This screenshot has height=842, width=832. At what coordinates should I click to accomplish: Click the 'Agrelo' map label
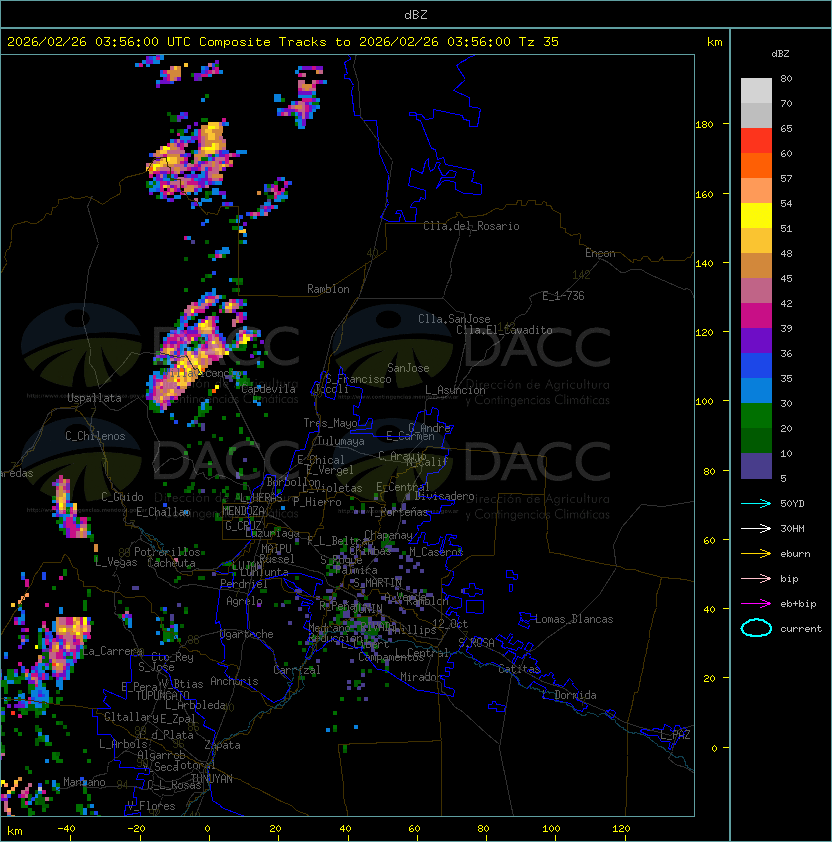pyautogui.click(x=244, y=601)
